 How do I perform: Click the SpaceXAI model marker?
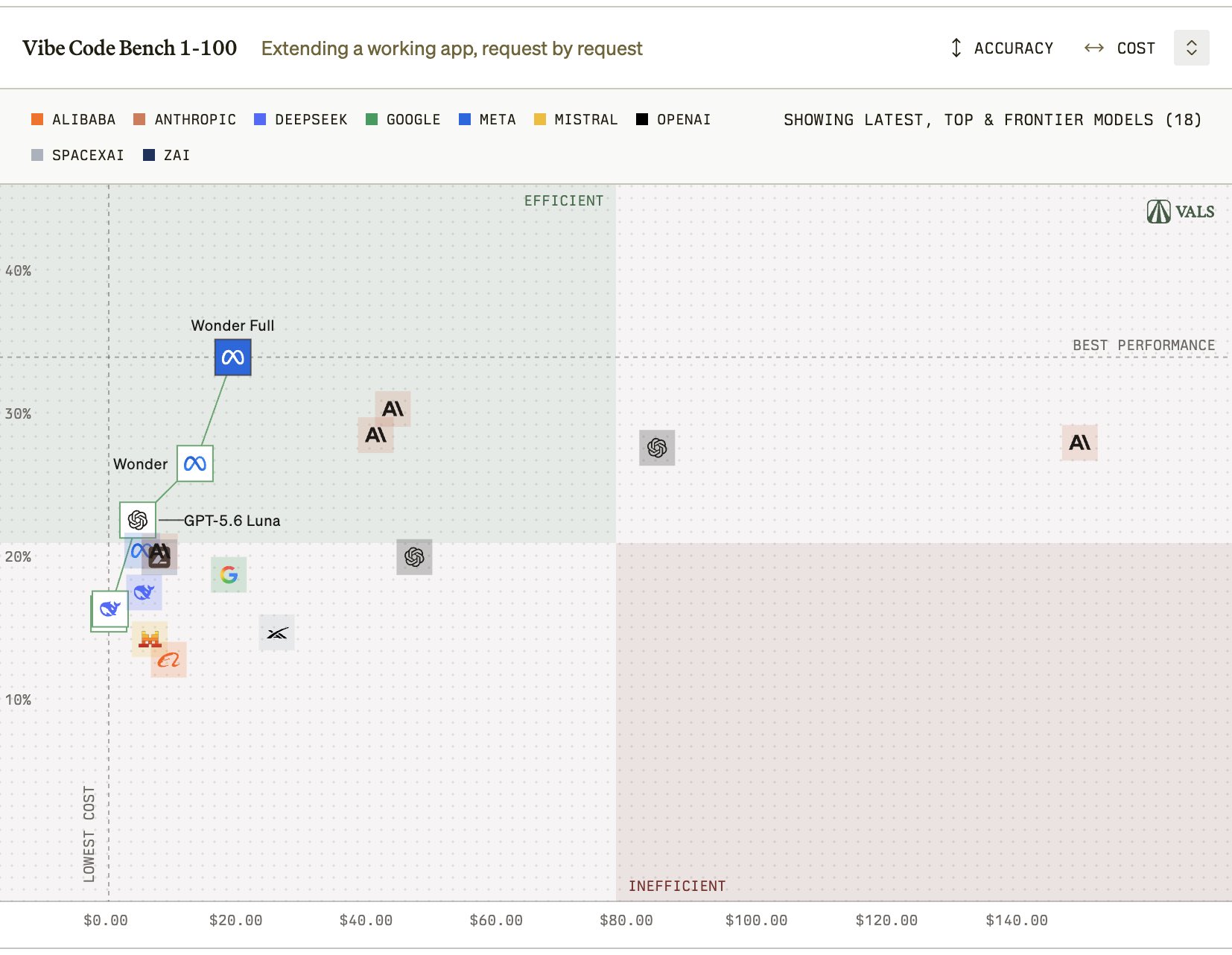(276, 632)
